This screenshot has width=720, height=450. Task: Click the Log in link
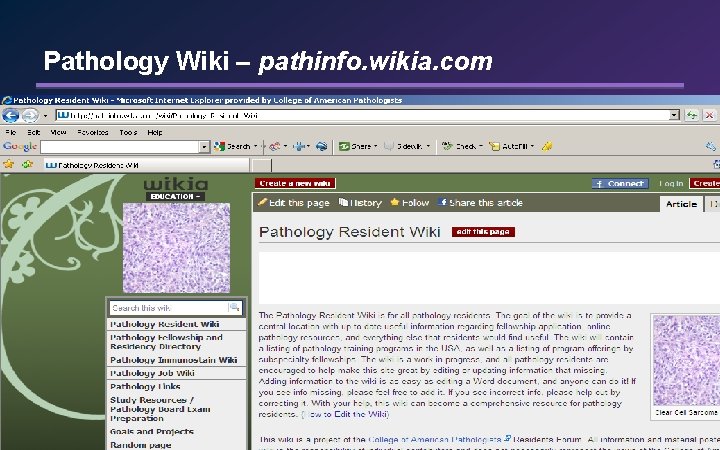(x=671, y=184)
